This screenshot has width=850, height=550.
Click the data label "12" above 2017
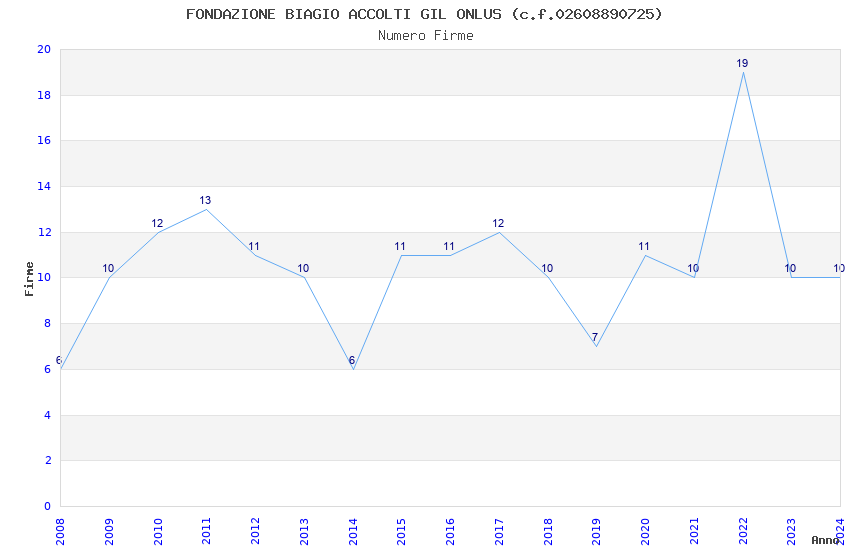point(498,223)
